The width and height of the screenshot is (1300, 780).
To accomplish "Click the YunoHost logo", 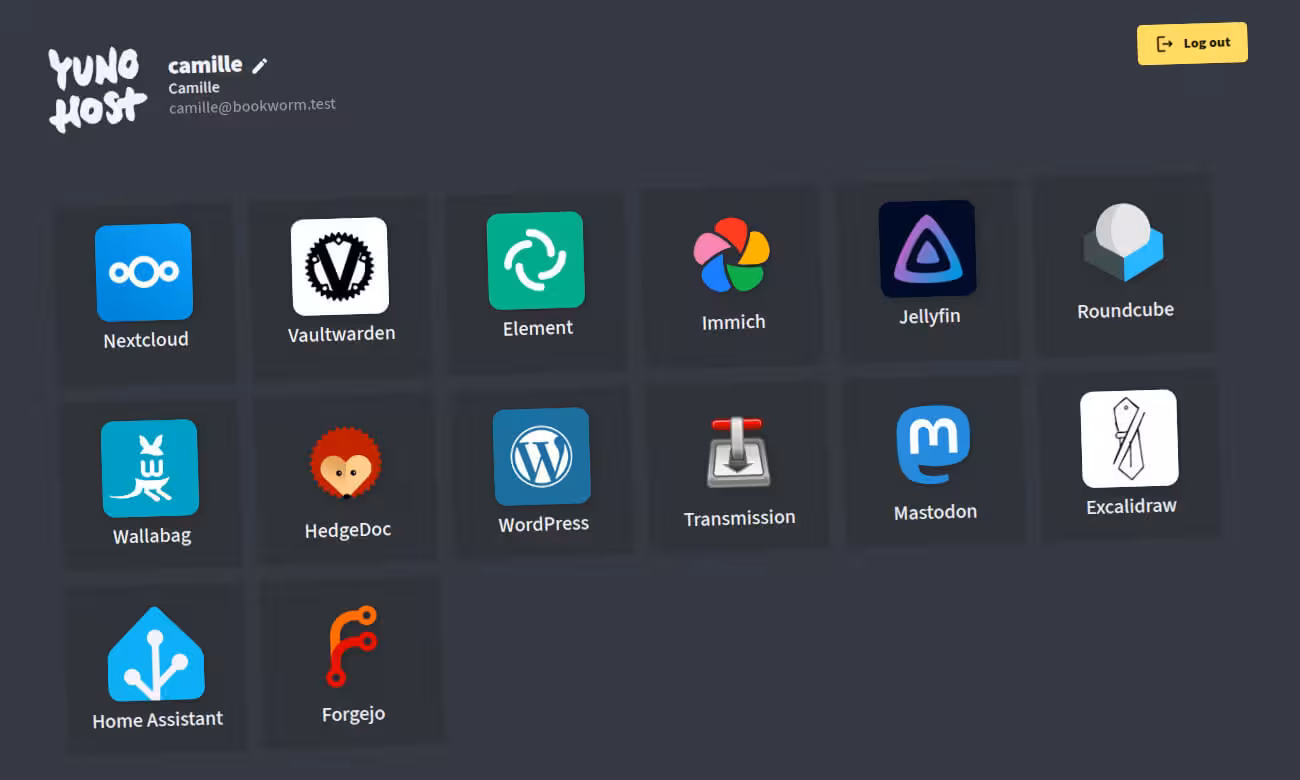I will [96, 88].
